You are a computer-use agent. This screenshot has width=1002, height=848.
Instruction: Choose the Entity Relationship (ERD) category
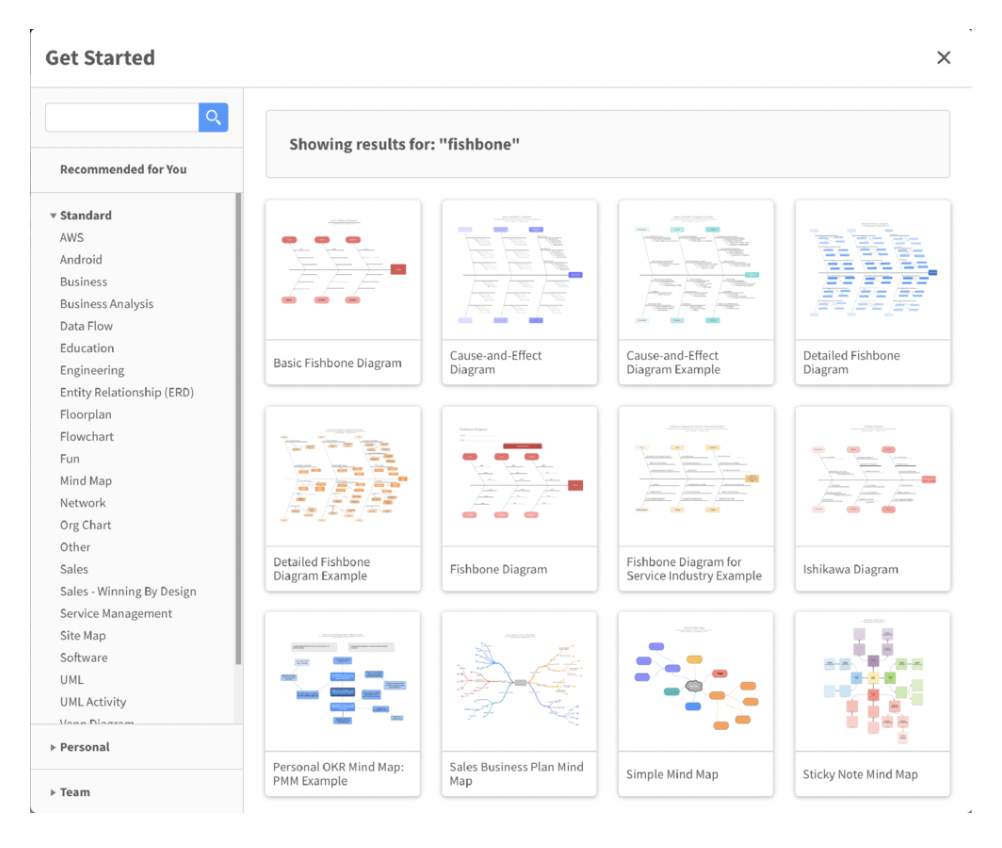(x=127, y=393)
